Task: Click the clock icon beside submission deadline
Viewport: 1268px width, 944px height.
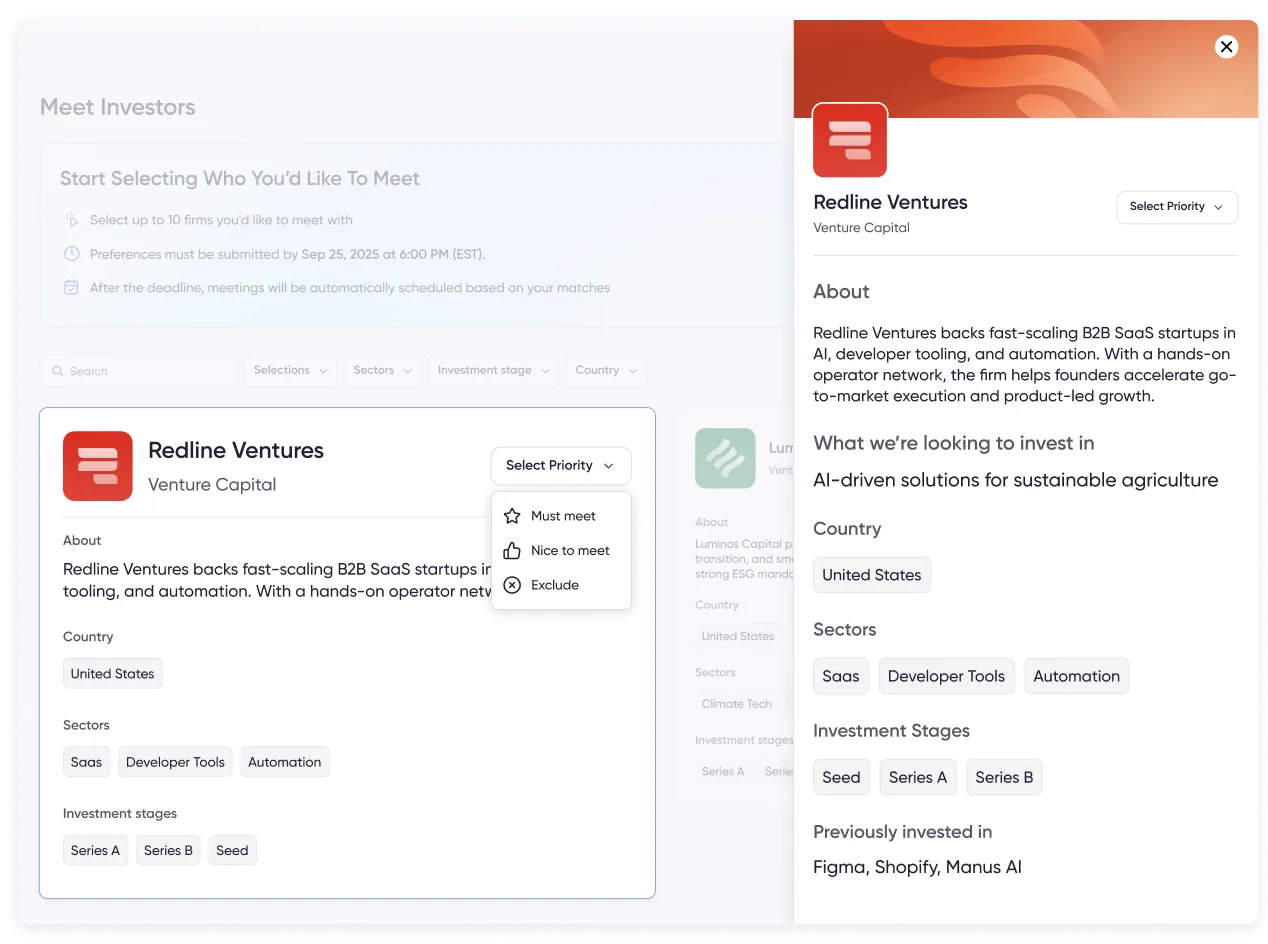Action: pyautogui.click(x=71, y=254)
